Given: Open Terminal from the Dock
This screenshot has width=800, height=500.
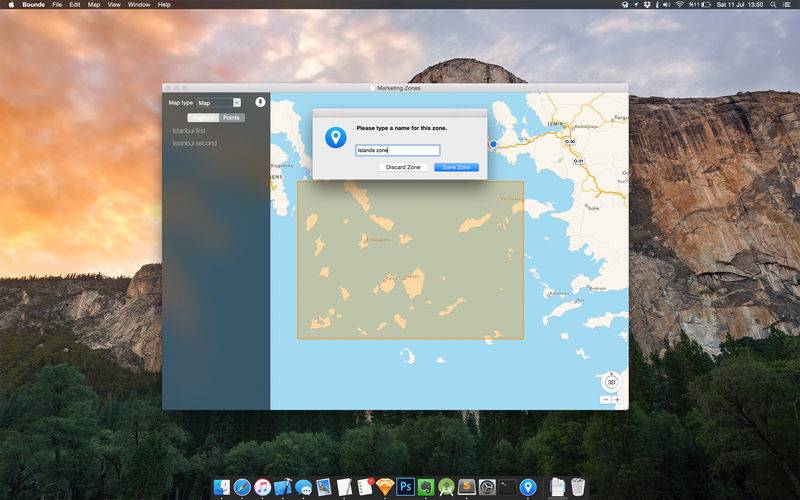Looking at the screenshot, I should pyautogui.click(x=507, y=487).
